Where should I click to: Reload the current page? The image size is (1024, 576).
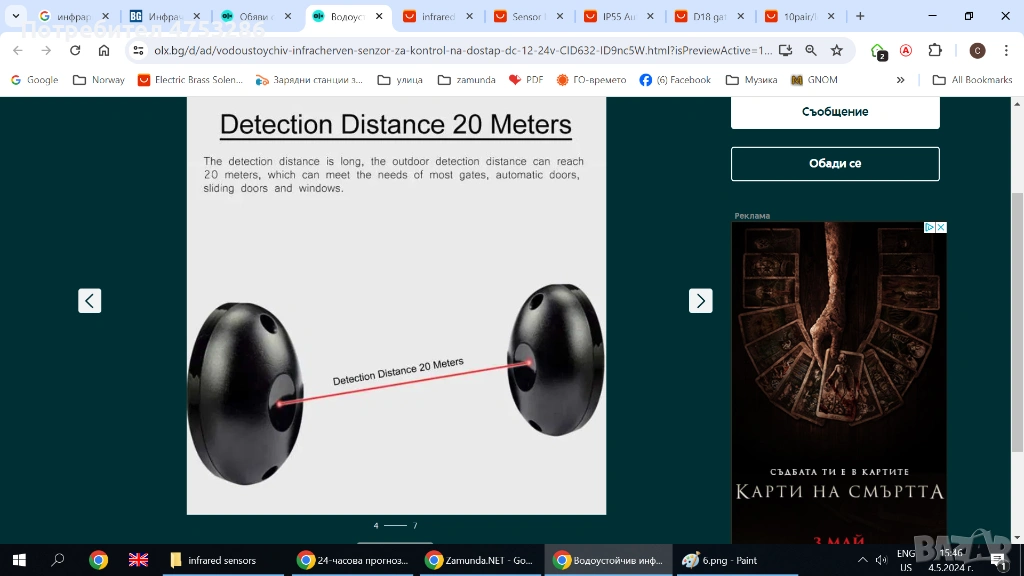point(74,50)
